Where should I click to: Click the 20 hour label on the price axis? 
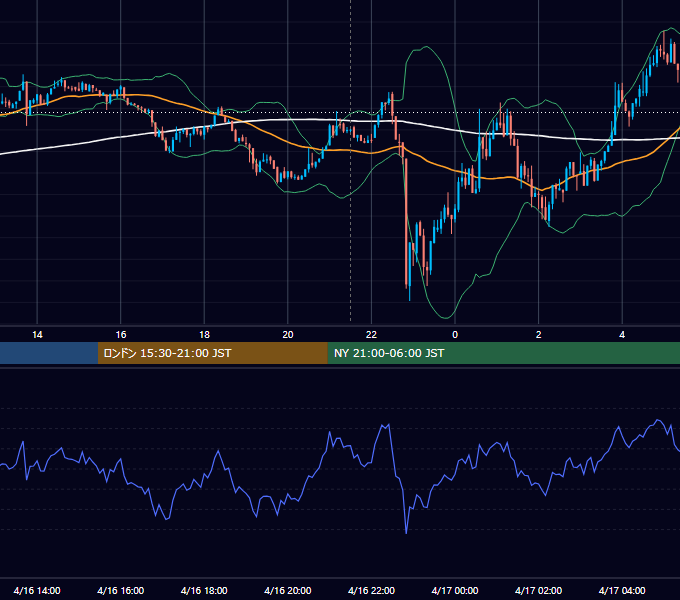click(288, 335)
